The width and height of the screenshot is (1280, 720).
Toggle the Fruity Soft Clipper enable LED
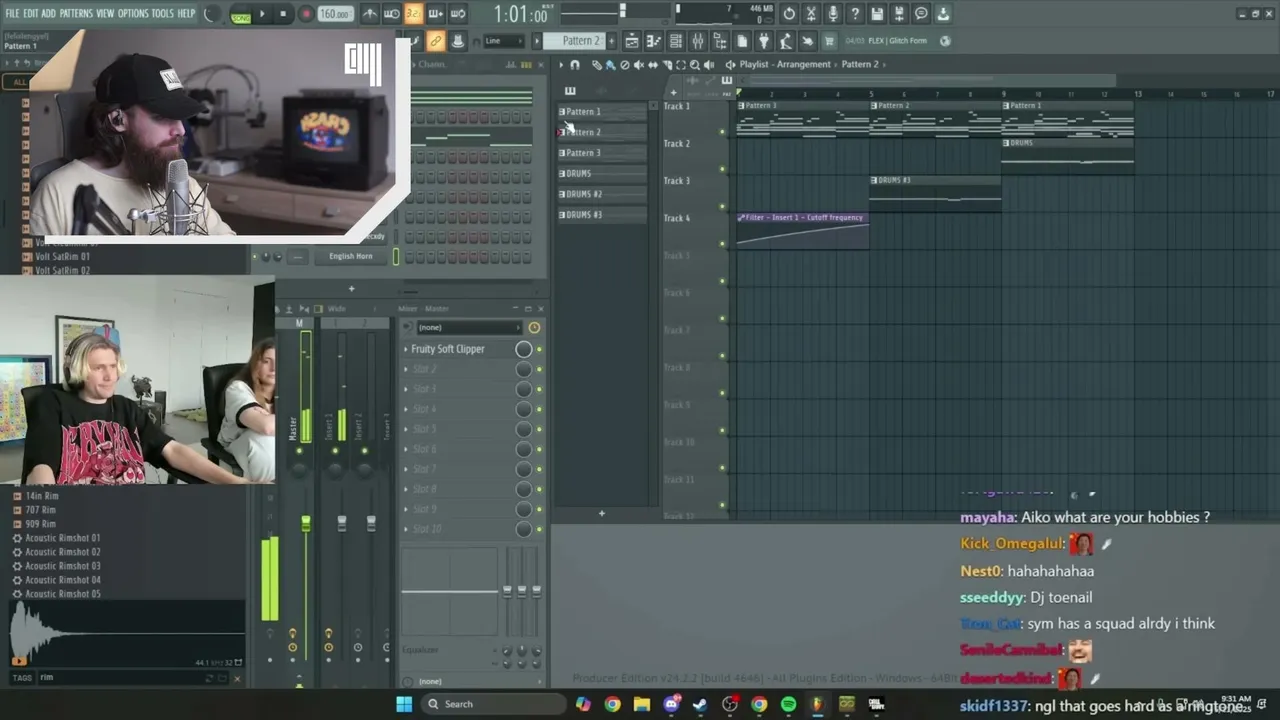point(539,349)
